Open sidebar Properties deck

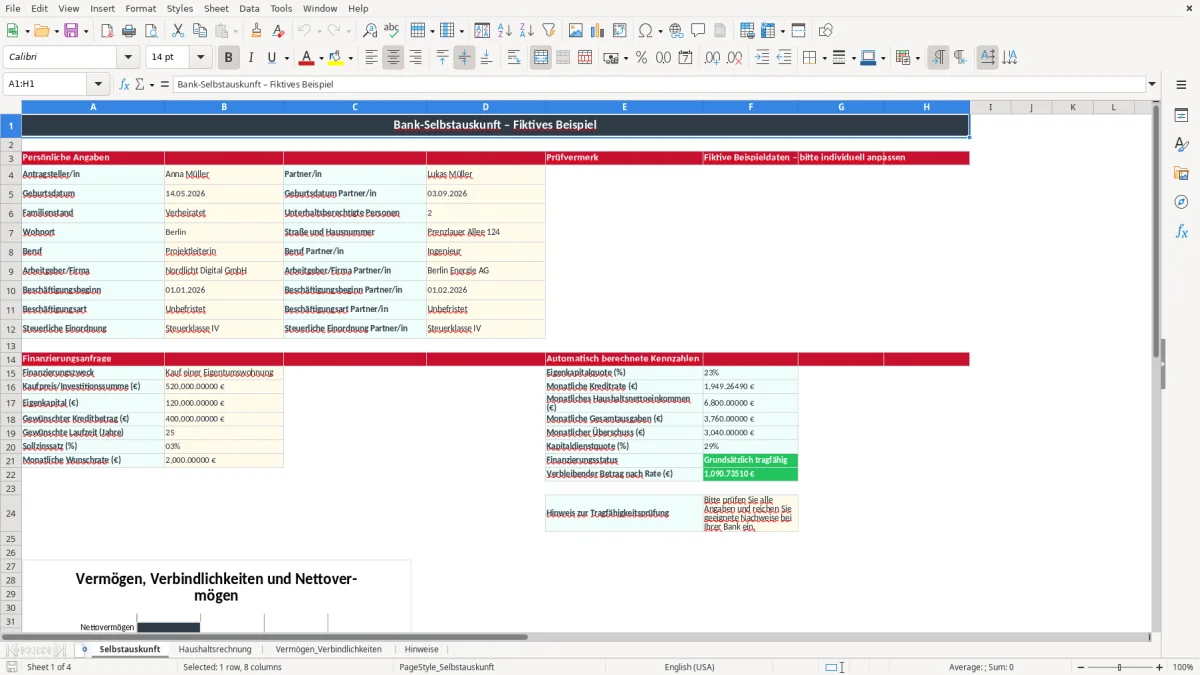coord(1181,116)
